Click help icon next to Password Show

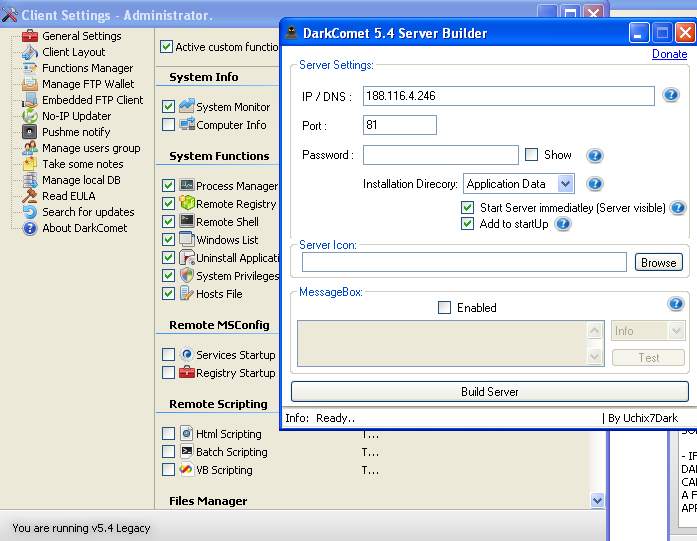coord(594,156)
